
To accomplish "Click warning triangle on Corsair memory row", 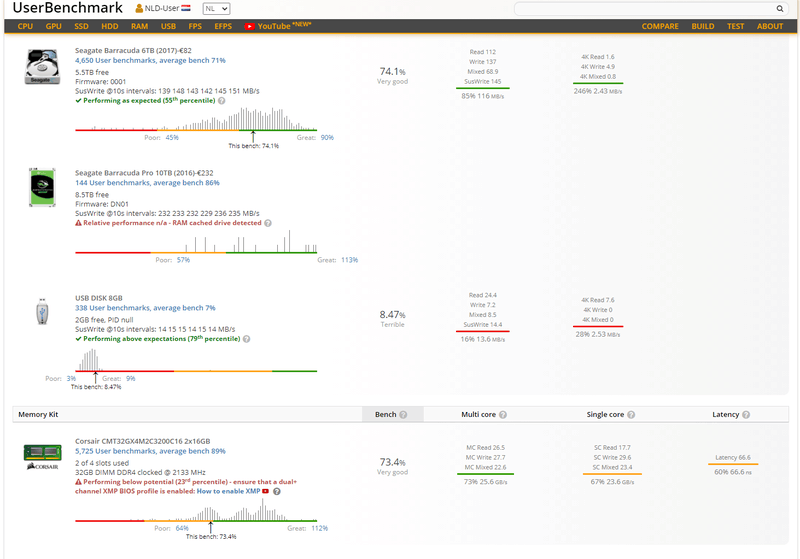I will coord(79,482).
